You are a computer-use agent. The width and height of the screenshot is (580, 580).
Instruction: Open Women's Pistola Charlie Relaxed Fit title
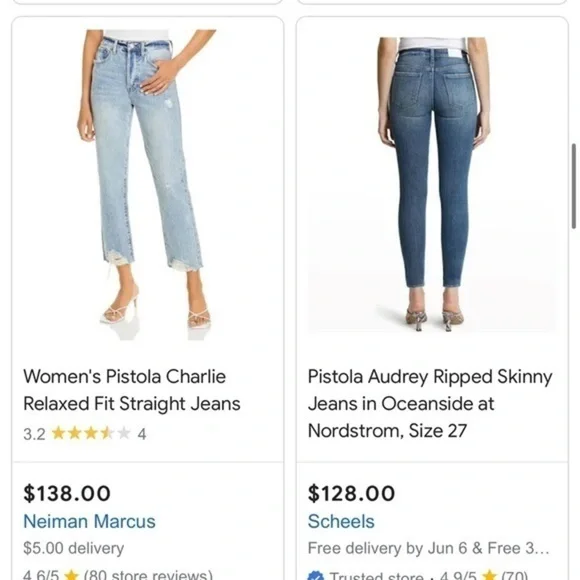tap(132, 390)
